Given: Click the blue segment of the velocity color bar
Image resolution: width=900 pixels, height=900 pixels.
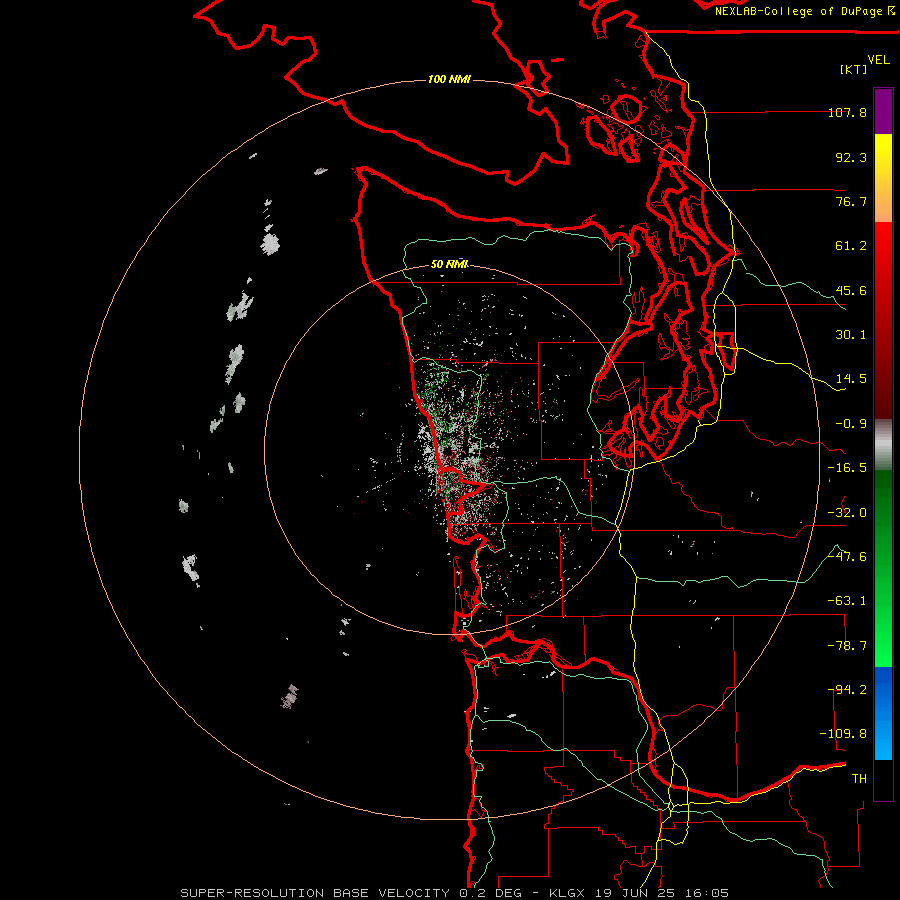Looking at the screenshot, I should click(883, 713).
